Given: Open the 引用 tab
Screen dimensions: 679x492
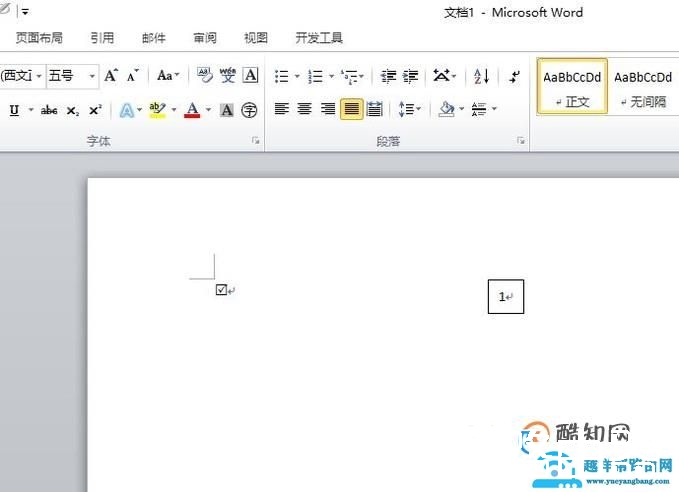Looking at the screenshot, I should (102, 38).
